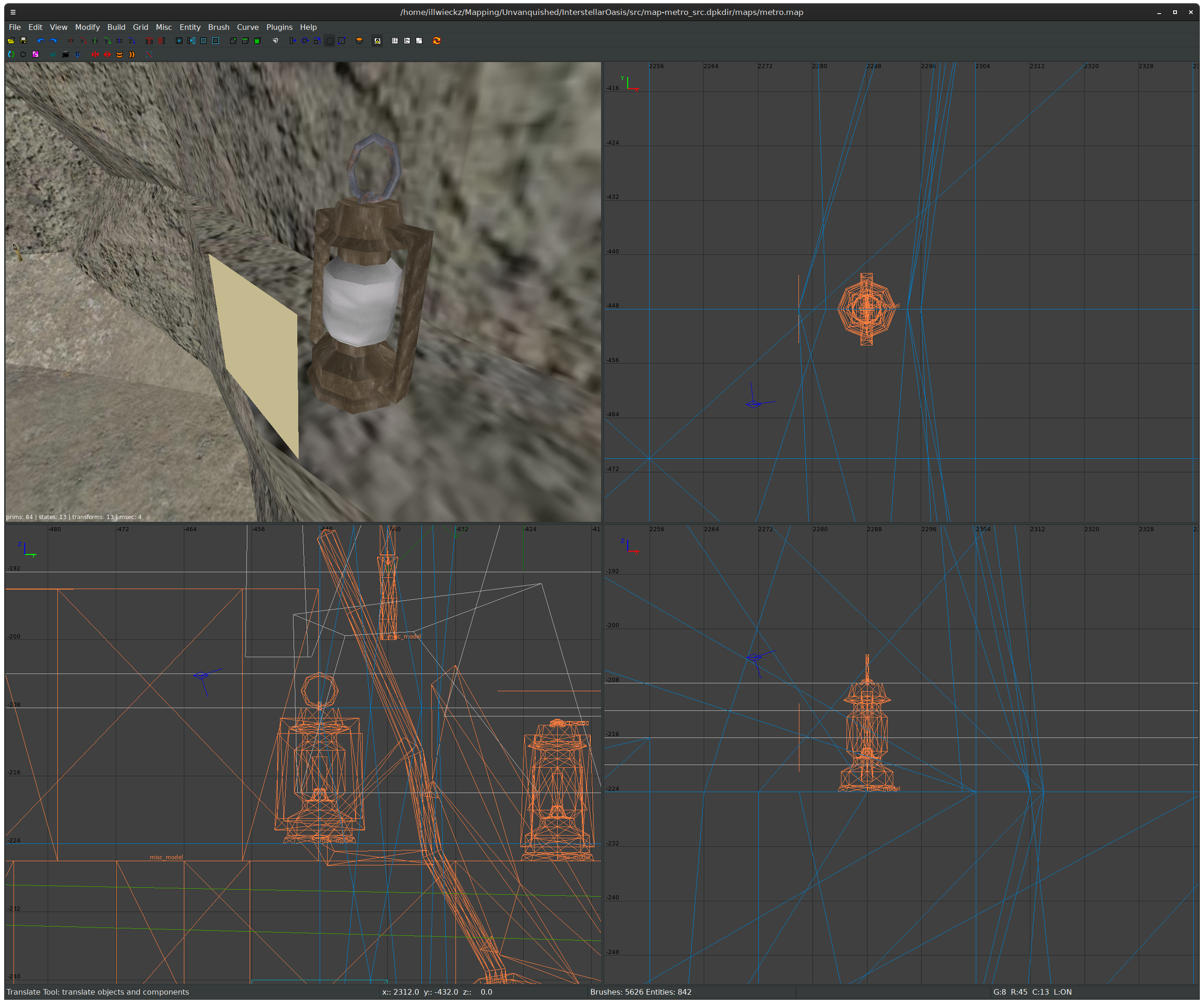Image resolution: width=1204 pixels, height=1004 pixels.
Task: Click the red CSG Merge icon
Action: pyautogui.click(x=161, y=41)
